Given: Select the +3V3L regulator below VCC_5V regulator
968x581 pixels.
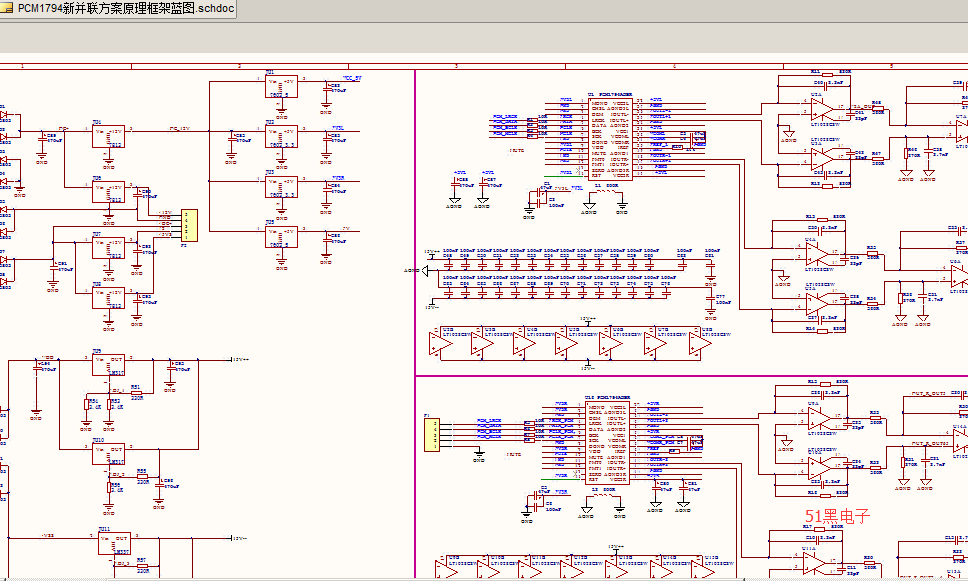Looking at the screenshot, I should 282,136.
